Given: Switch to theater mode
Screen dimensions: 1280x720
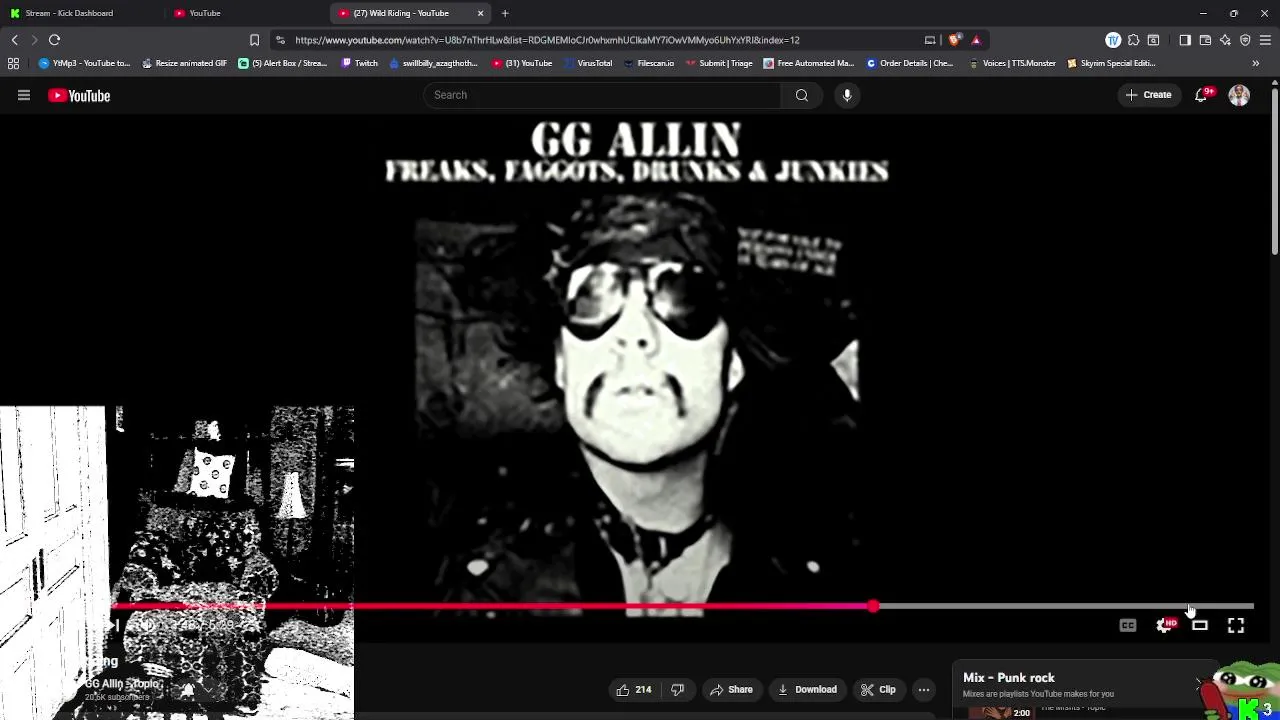Looking at the screenshot, I should (1200, 626).
